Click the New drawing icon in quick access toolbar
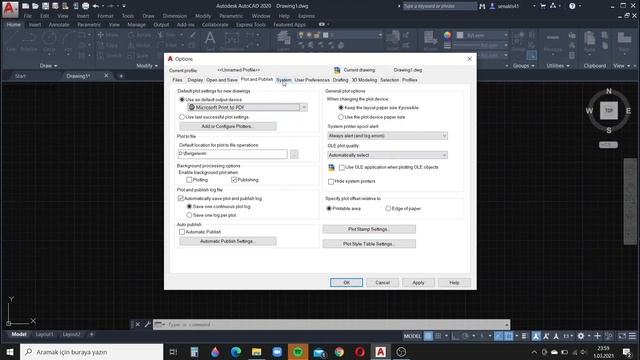The height and width of the screenshot is (360, 640). [x=25, y=6]
